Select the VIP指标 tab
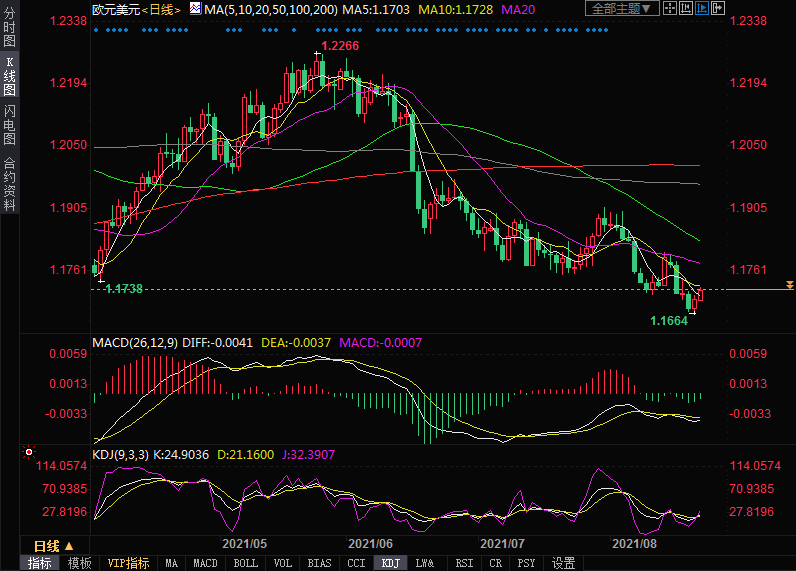Viewport: 796px width, 571px height. click(x=128, y=563)
